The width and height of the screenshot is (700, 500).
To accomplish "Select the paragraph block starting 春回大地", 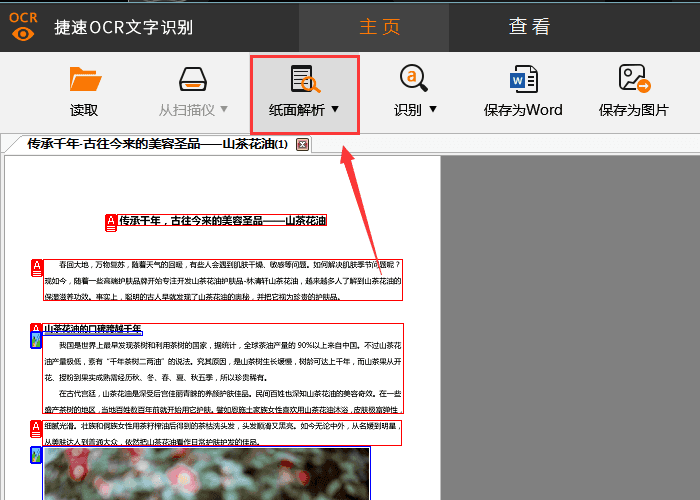I will click(223, 280).
